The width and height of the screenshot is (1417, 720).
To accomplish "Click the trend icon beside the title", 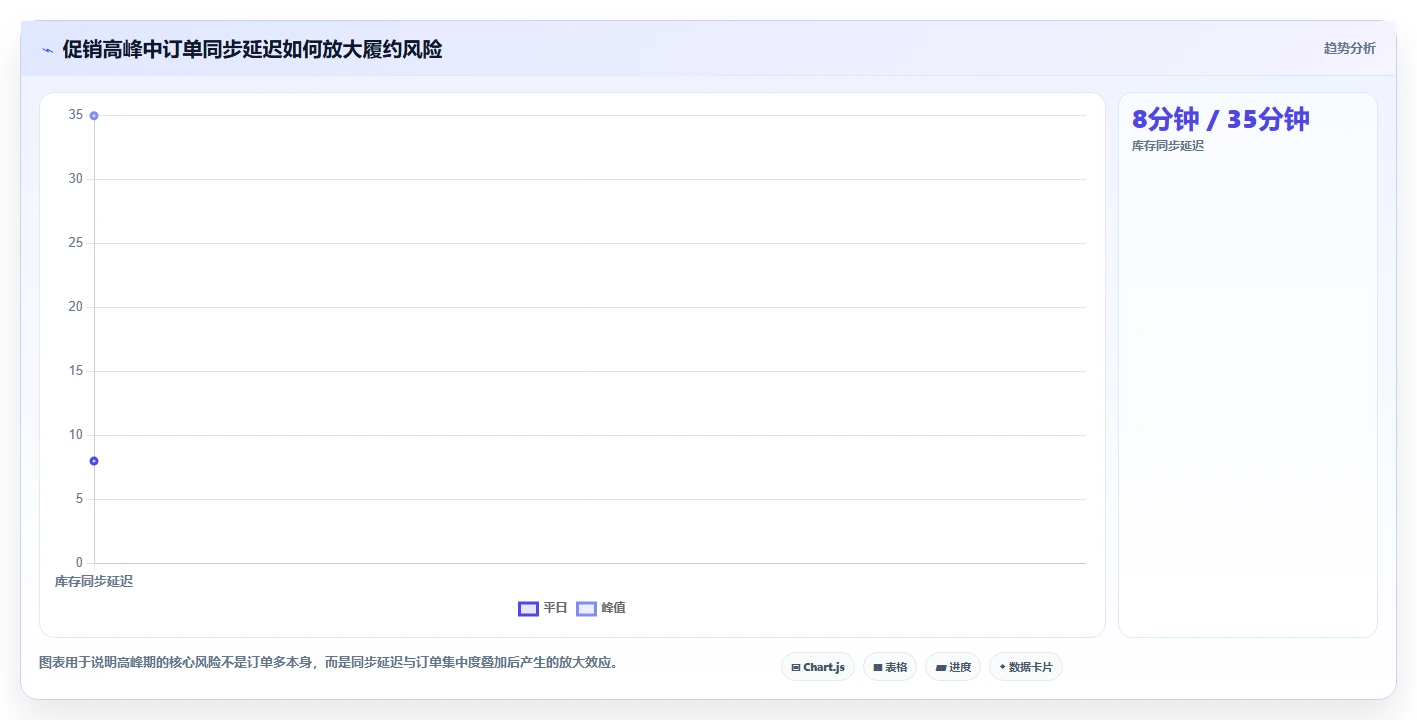I will (x=47, y=50).
